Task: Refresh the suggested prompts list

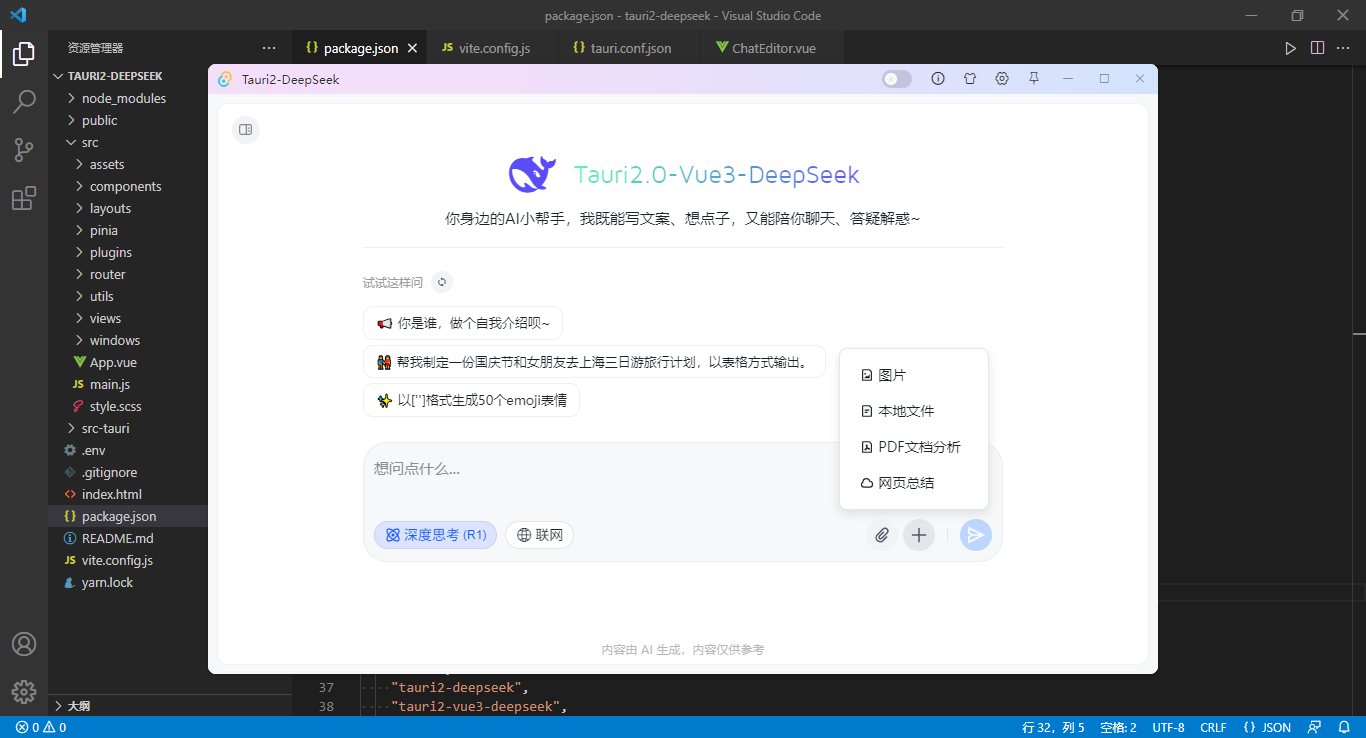Action: [x=442, y=282]
